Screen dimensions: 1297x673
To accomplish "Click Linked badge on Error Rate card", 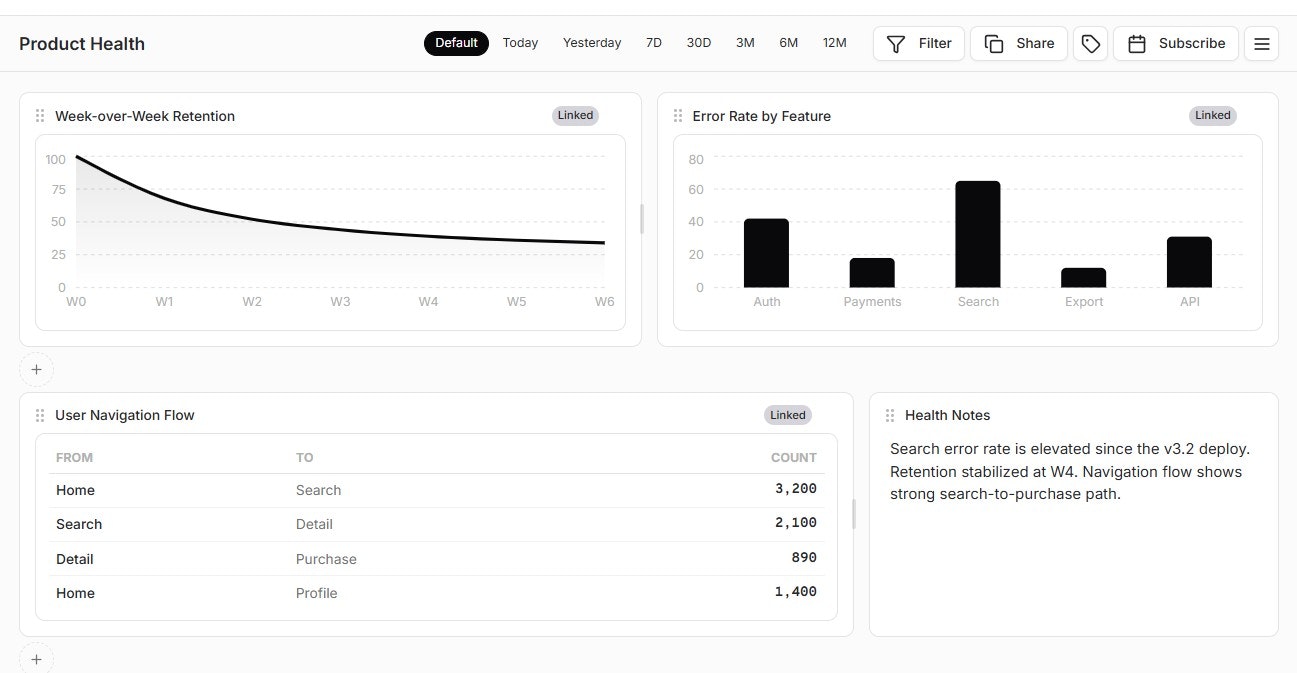I will coord(1213,115).
